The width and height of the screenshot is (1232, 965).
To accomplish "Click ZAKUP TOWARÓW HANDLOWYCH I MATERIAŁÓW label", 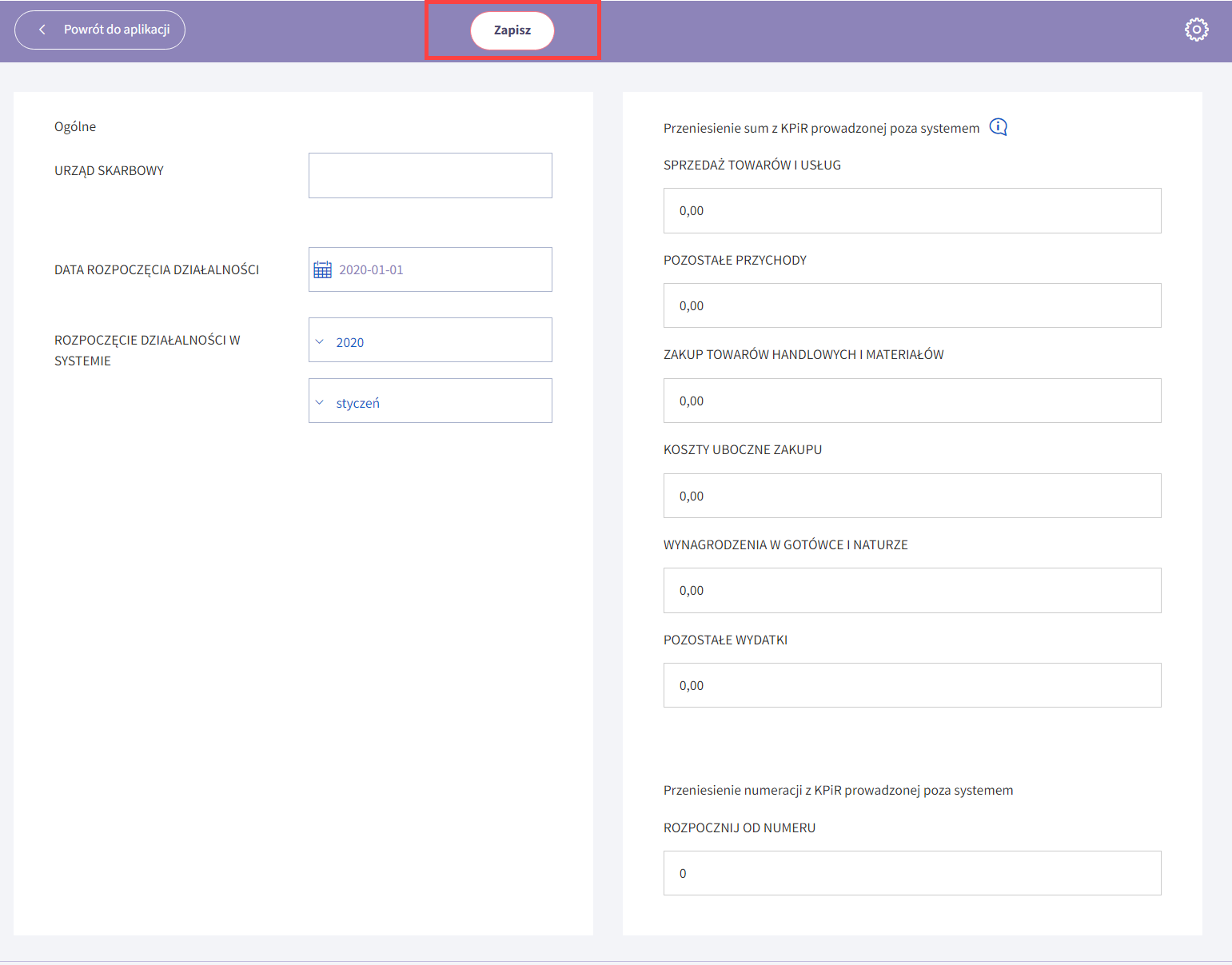I will pos(803,354).
